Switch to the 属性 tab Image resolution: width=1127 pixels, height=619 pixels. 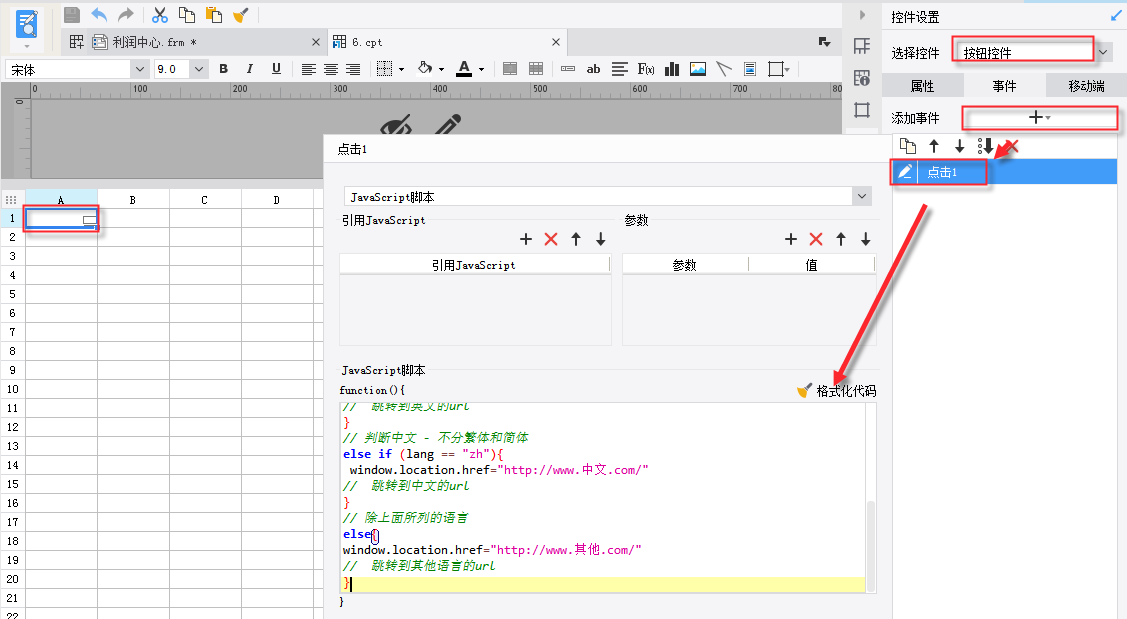(x=921, y=86)
